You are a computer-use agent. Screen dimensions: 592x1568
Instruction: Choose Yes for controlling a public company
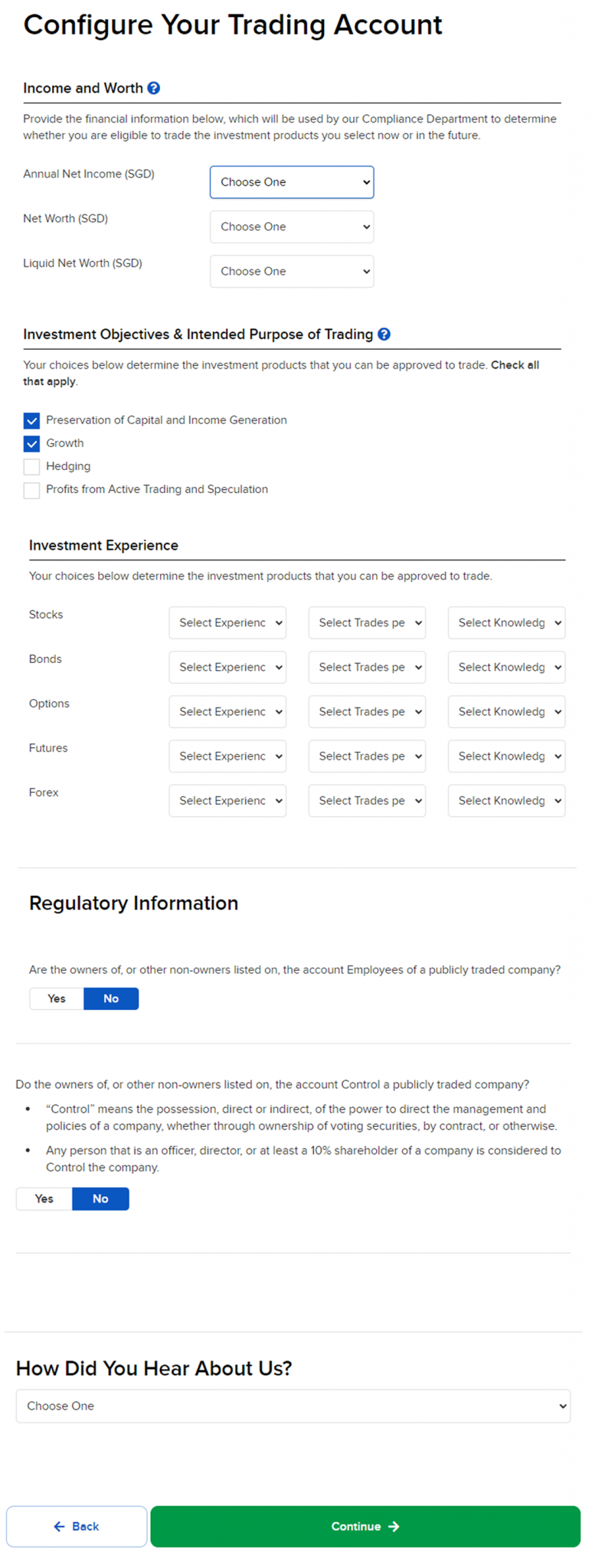click(x=44, y=1198)
